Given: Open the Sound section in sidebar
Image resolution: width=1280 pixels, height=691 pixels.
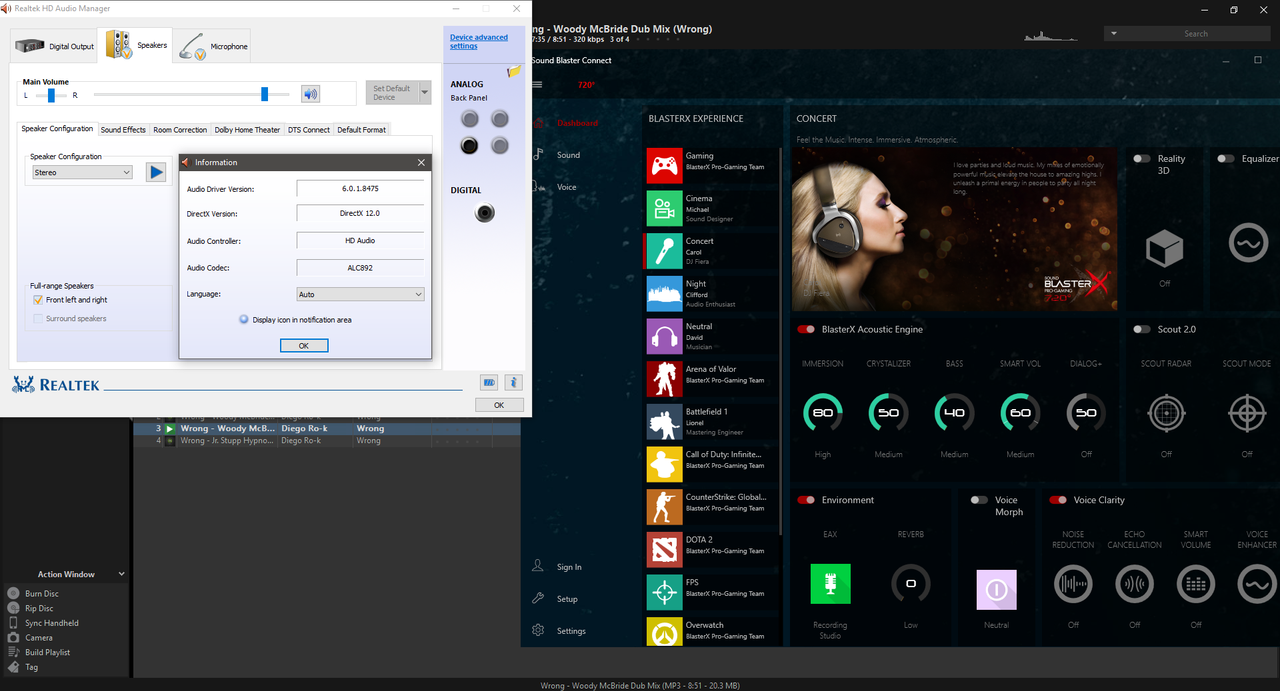Looking at the screenshot, I should [568, 155].
